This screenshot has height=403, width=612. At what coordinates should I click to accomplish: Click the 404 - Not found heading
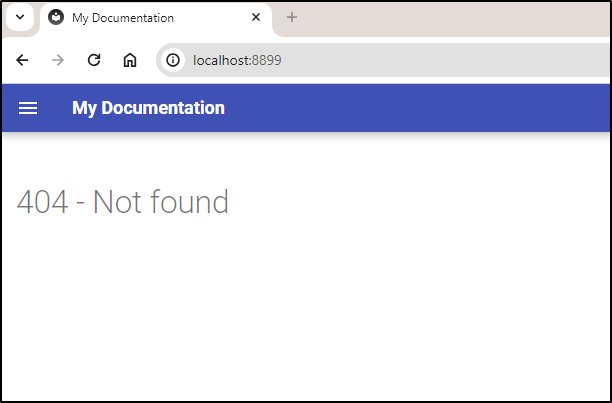point(123,201)
